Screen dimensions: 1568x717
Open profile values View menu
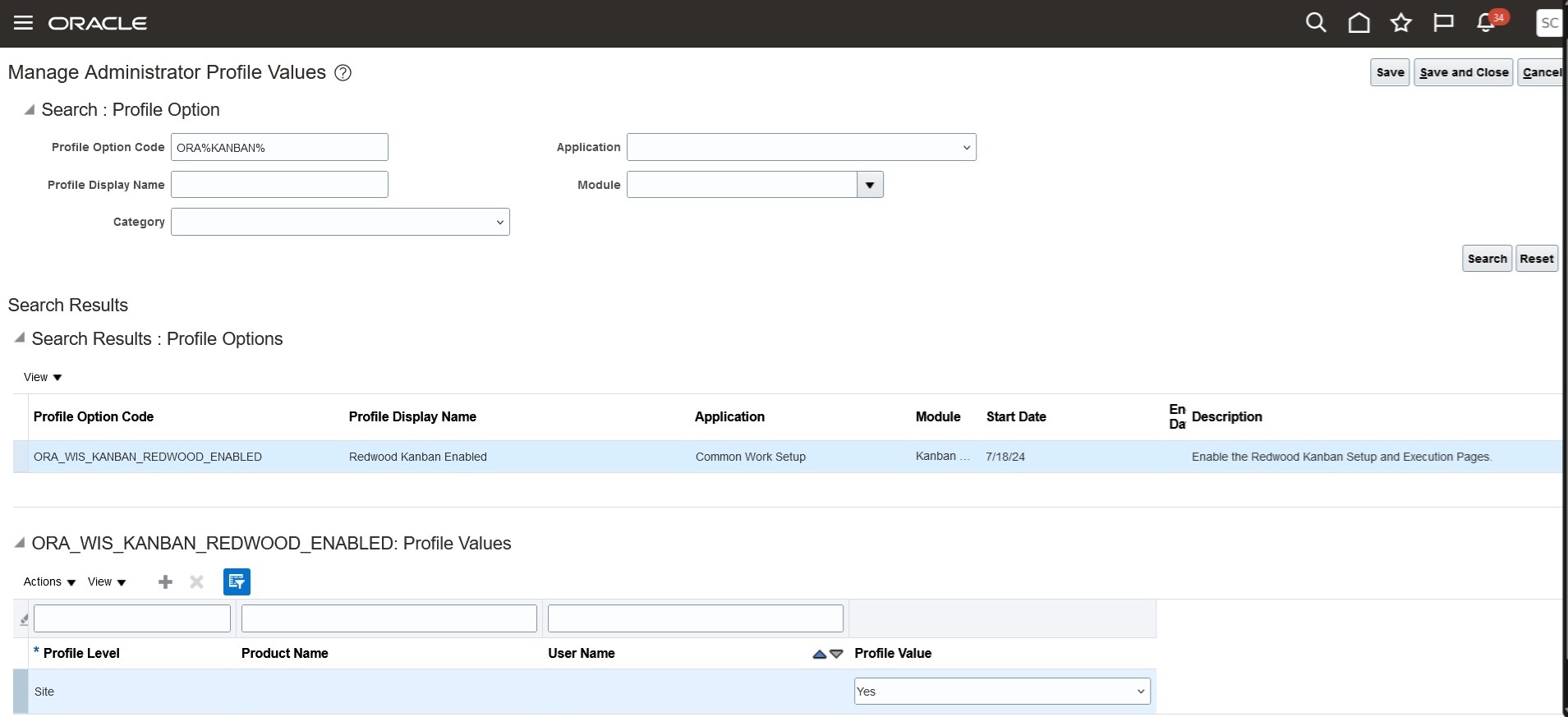[107, 581]
